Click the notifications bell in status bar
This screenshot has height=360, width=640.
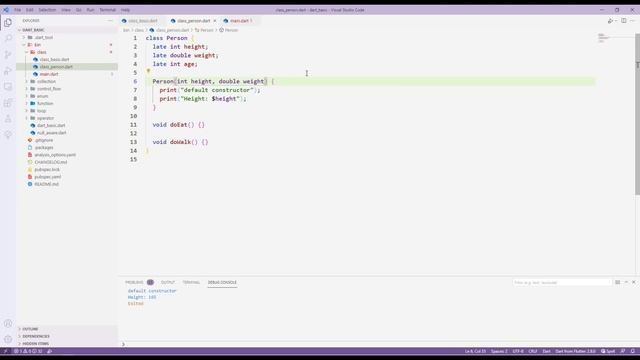pyautogui.click(x=633, y=351)
